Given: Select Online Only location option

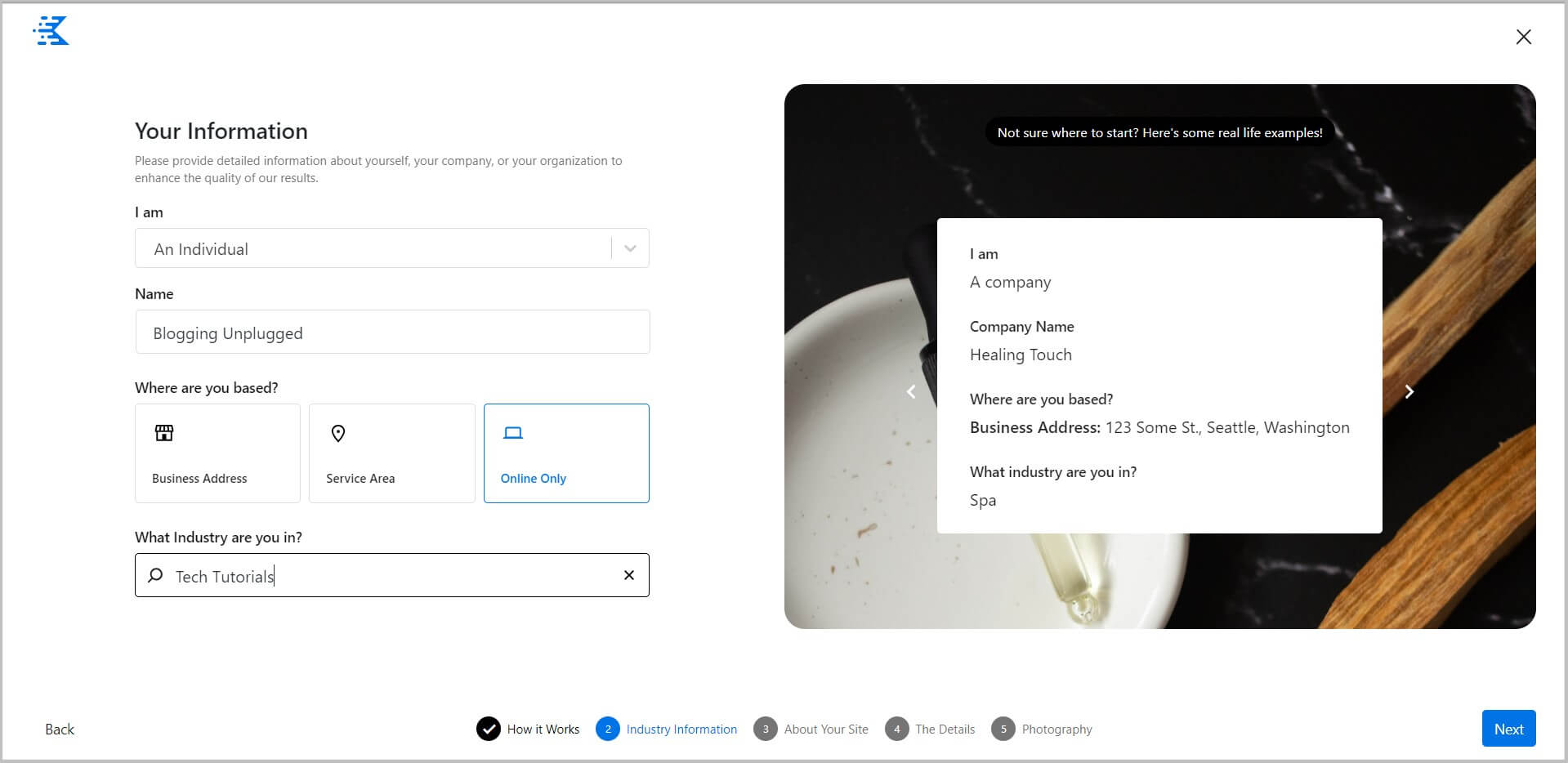Looking at the screenshot, I should pyautogui.click(x=566, y=453).
